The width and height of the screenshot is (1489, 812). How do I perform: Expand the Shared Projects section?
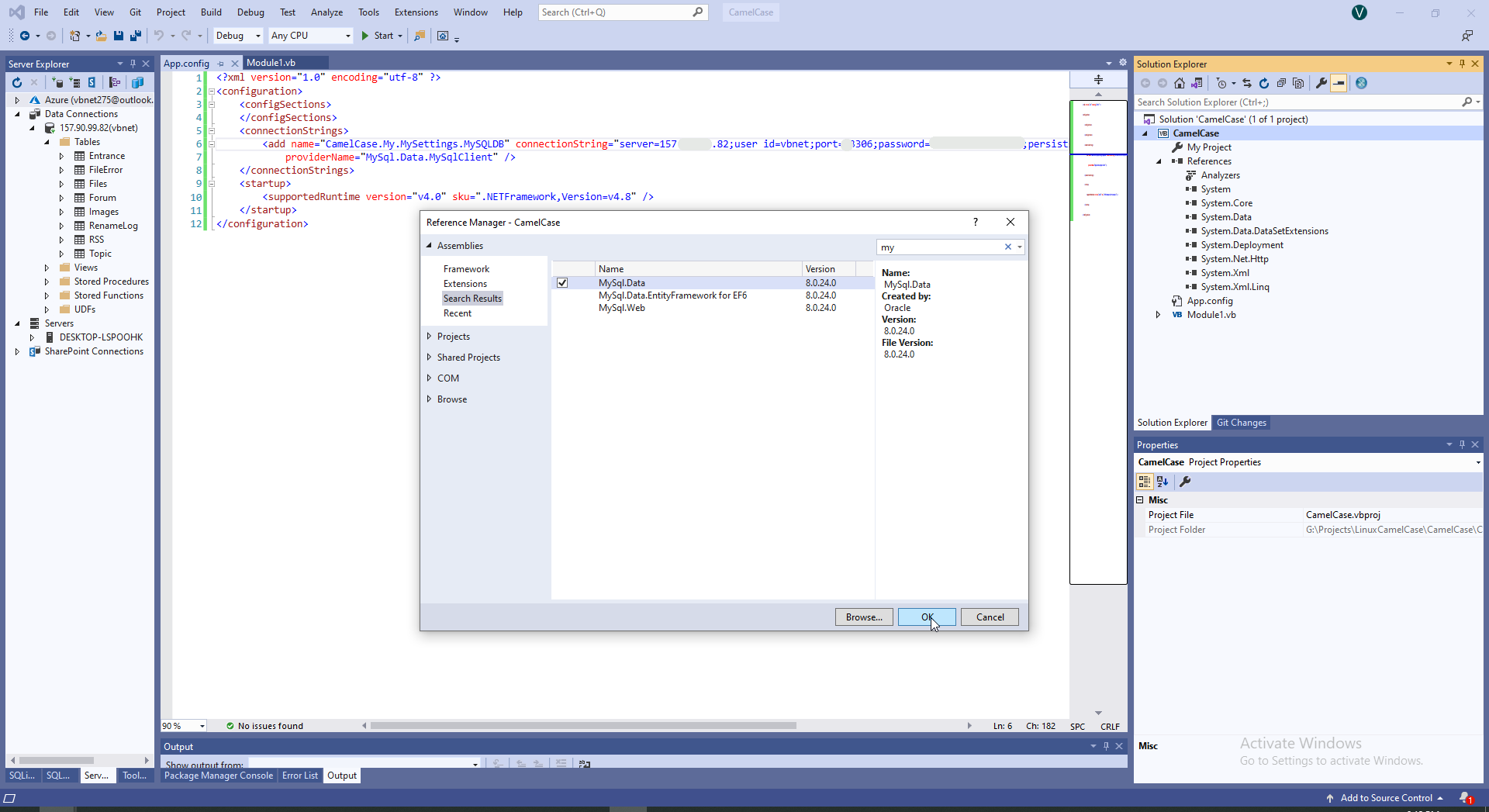pos(429,358)
